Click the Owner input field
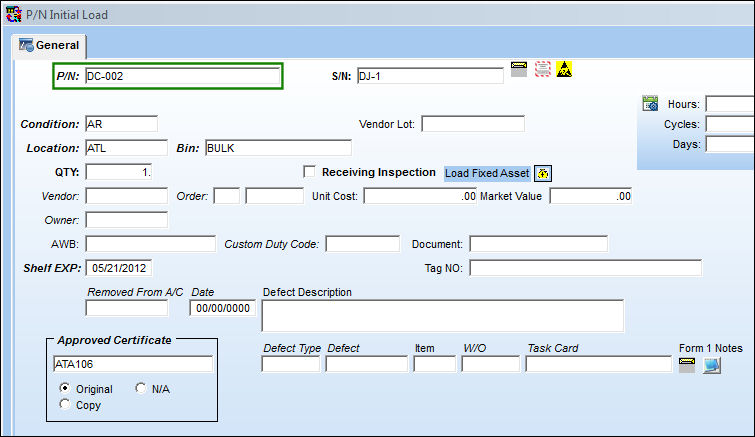 127,220
